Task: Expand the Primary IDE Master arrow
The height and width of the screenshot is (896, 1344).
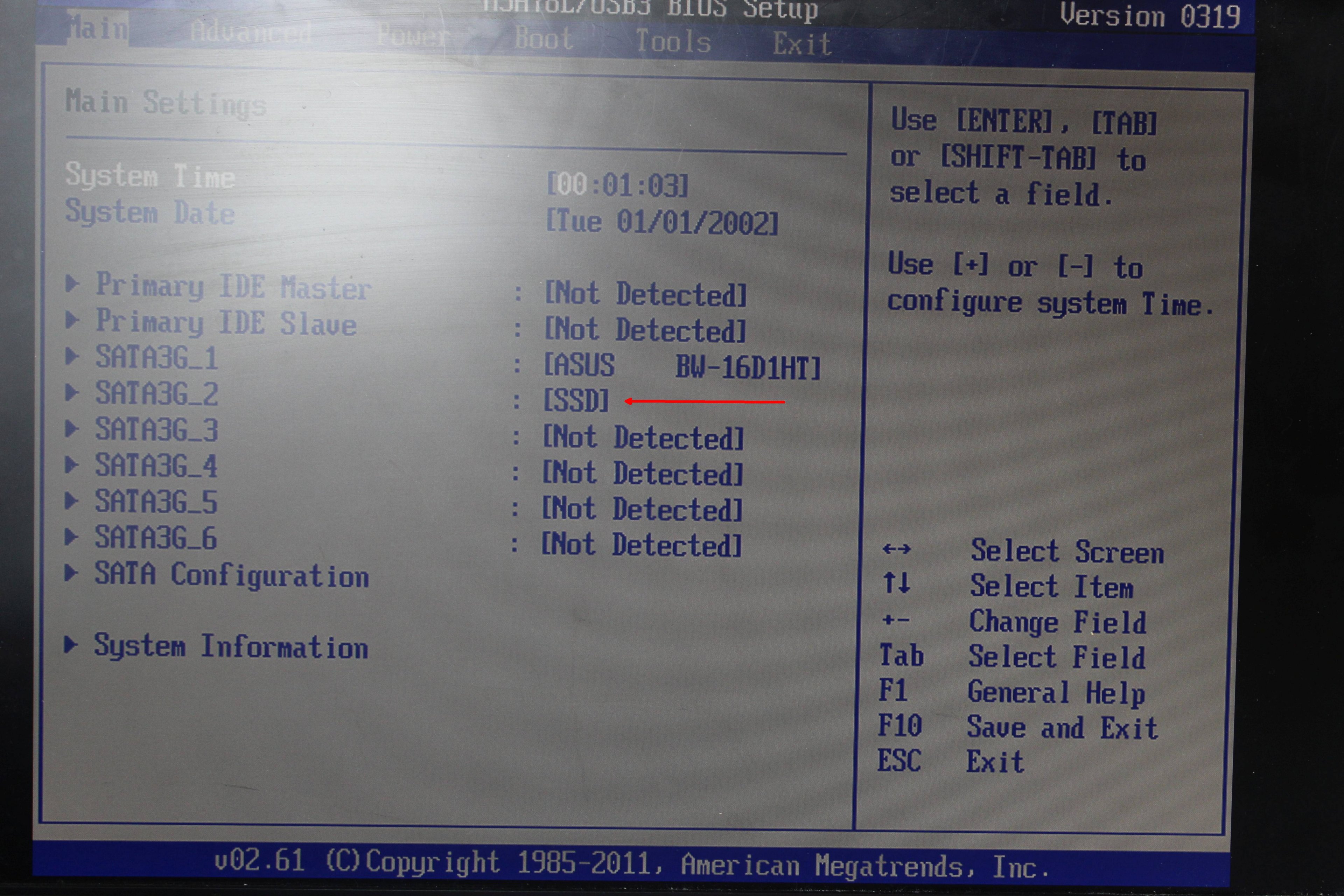Action: [x=72, y=283]
